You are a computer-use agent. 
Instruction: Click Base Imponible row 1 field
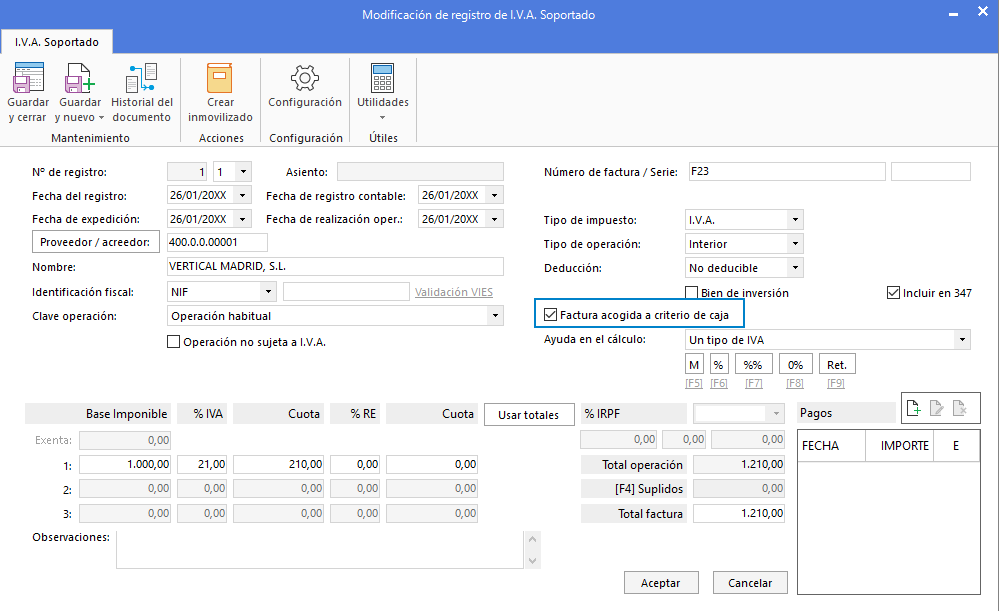click(125, 464)
